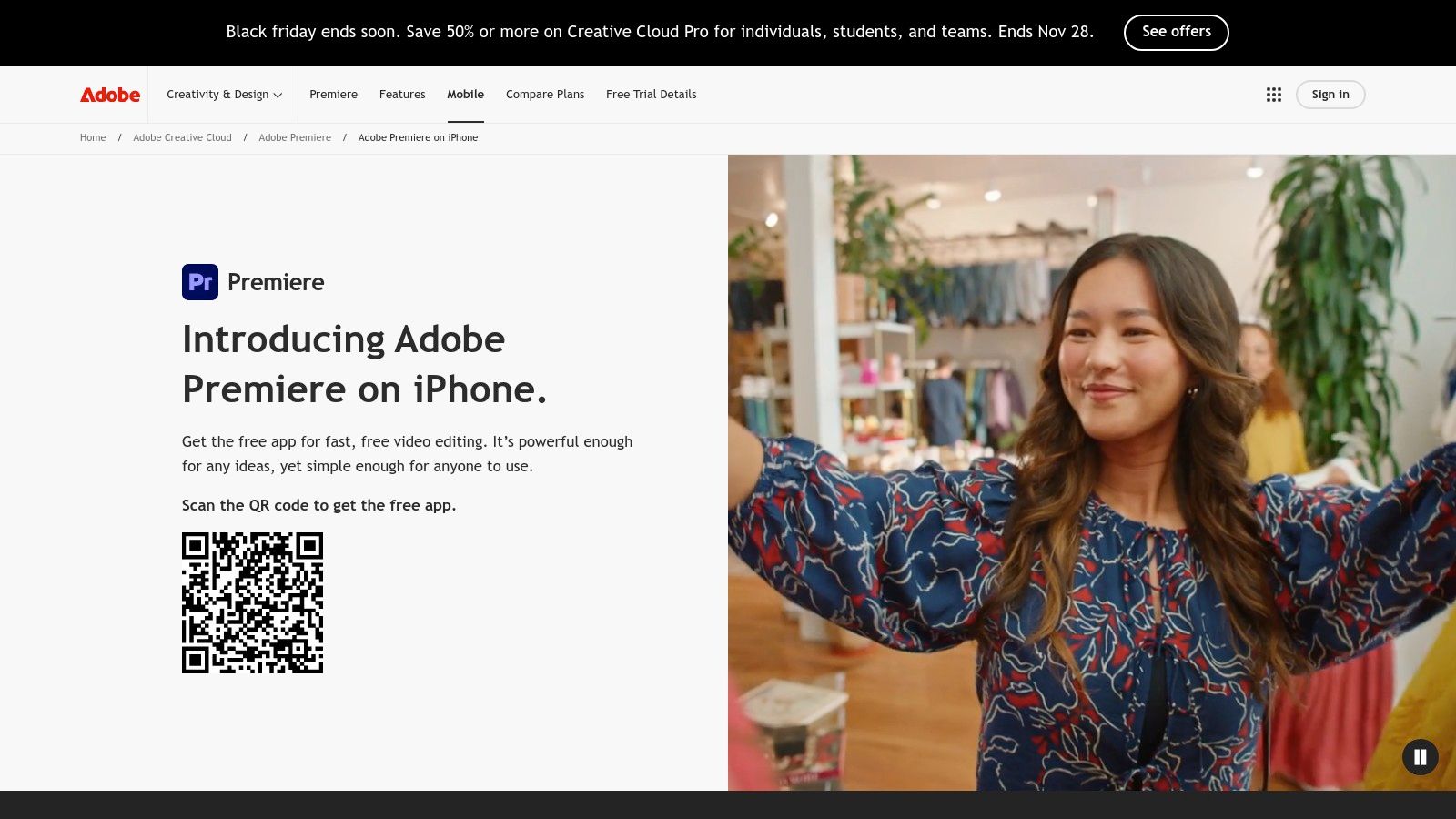Image resolution: width=1456 pixels, height=819 pixels.
Task: Open the Features page
Action: pos(402,94)
